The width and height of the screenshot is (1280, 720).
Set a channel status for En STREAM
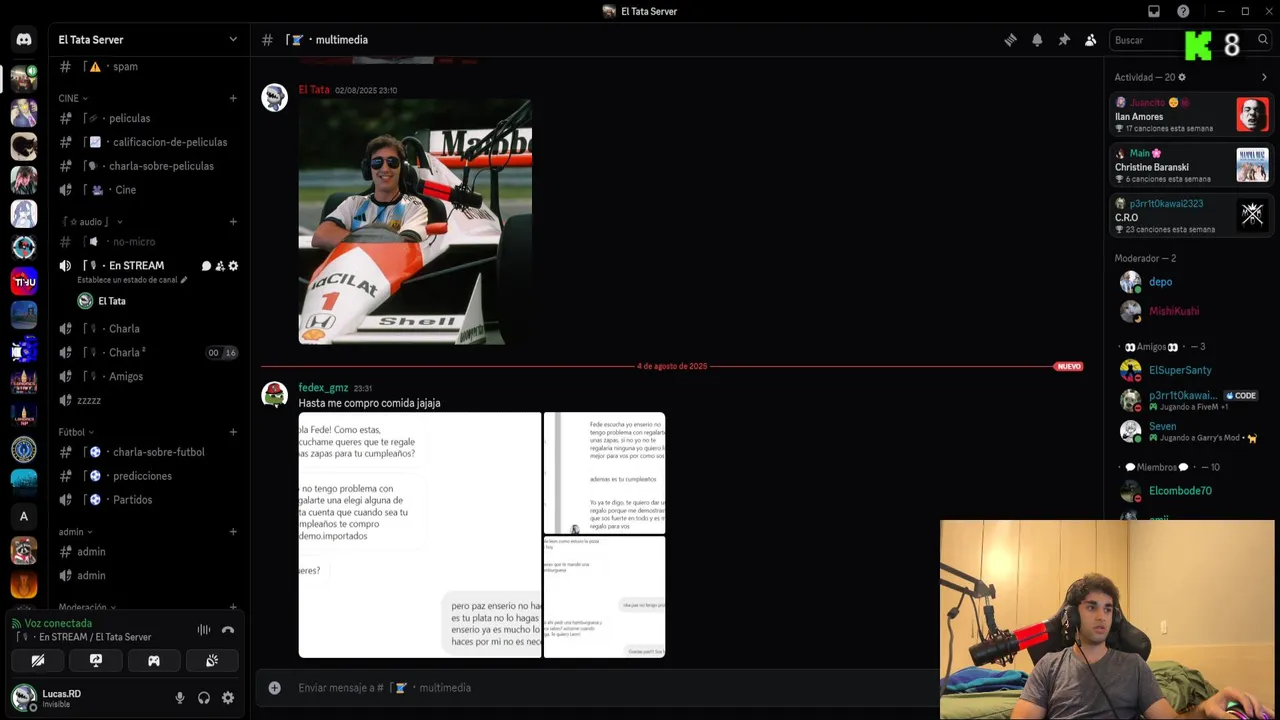pos(132,280)
